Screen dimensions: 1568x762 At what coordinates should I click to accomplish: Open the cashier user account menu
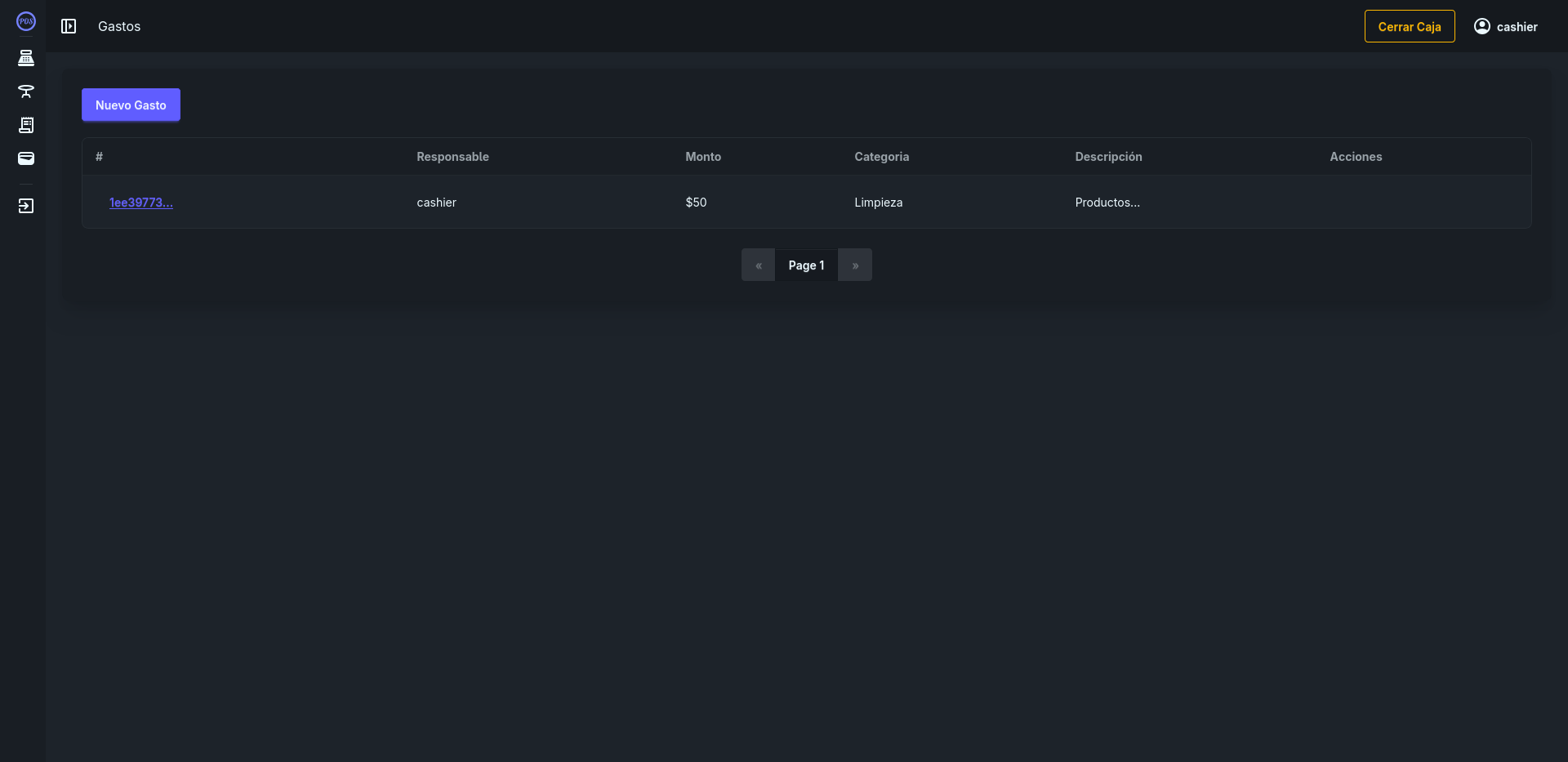[1505, 26]
